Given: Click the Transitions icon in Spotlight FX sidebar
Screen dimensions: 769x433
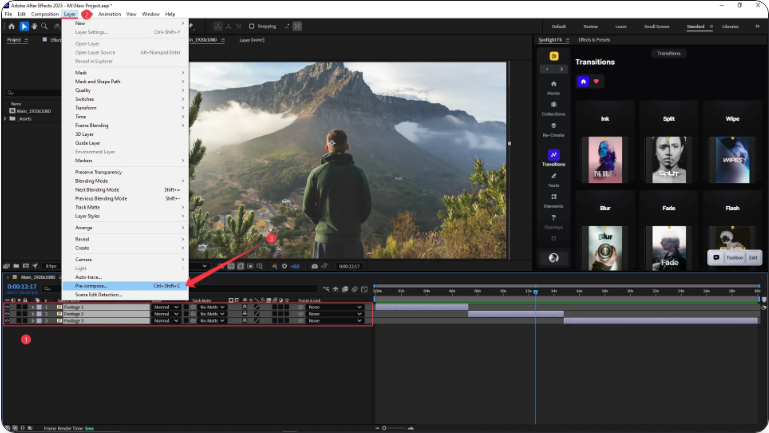Looking at the screenshot, I should [x=553, y=156].
